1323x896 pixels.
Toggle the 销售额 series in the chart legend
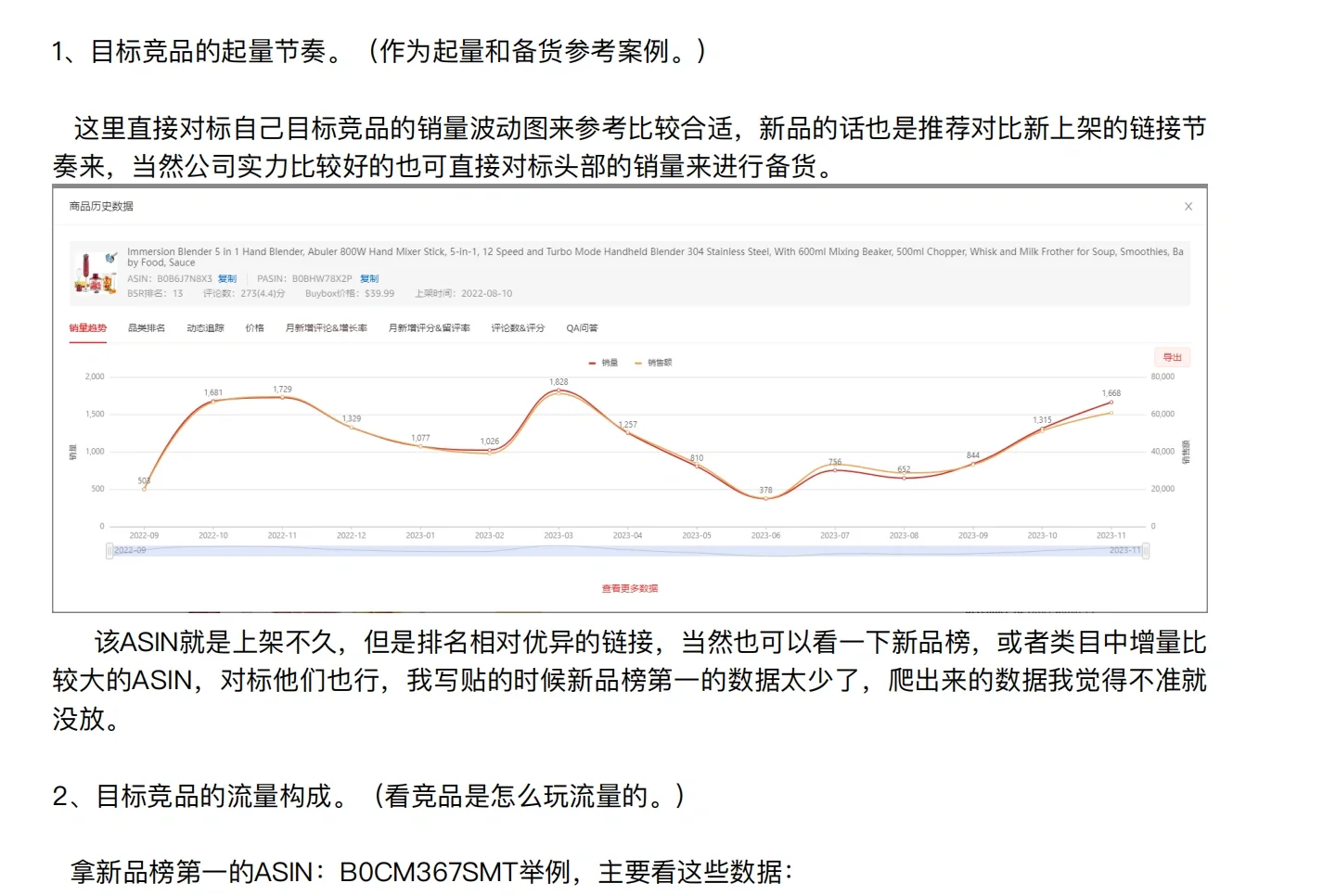(655, 363)
